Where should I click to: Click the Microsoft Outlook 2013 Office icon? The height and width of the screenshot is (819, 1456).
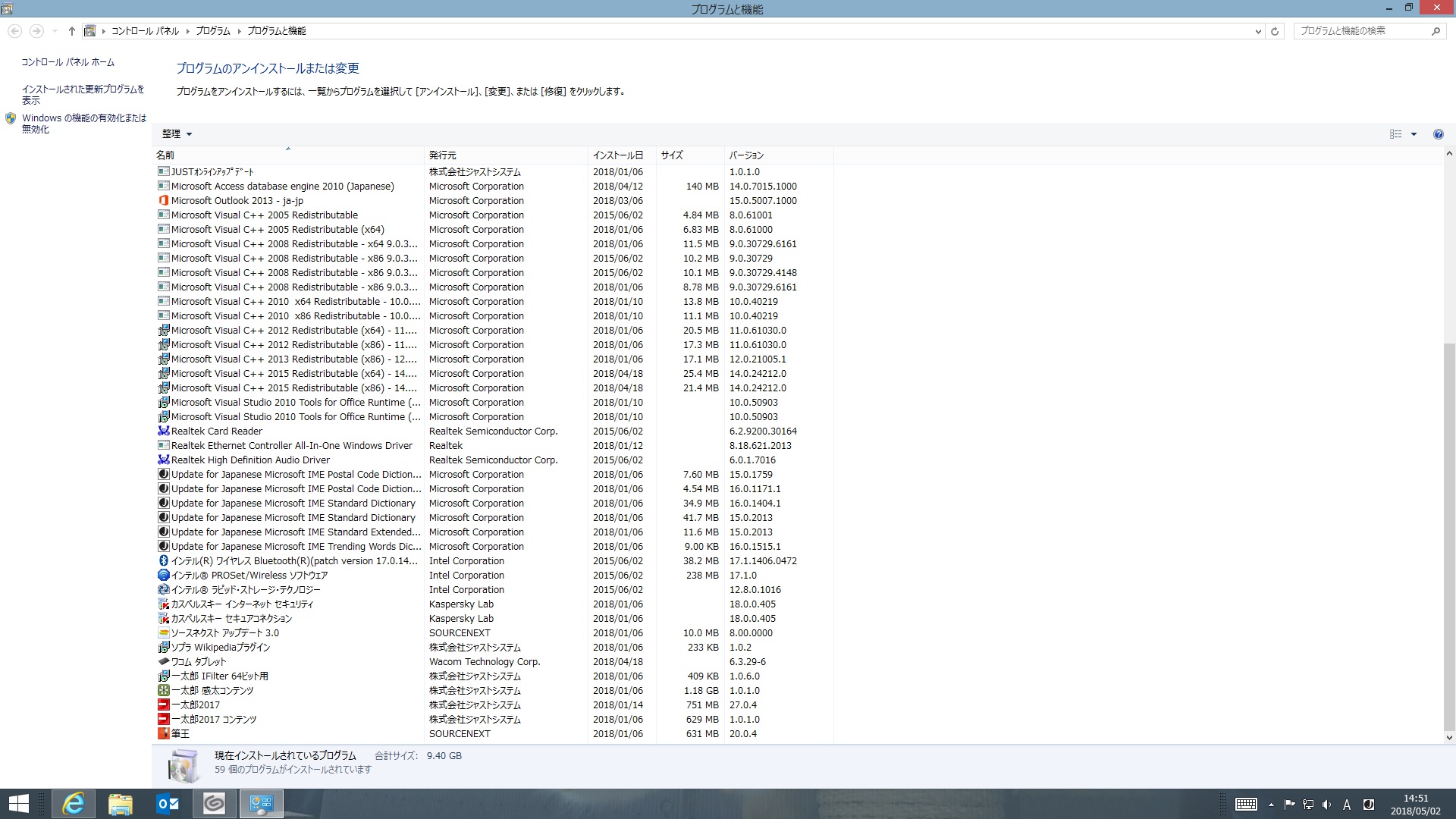tap(163, 201)
